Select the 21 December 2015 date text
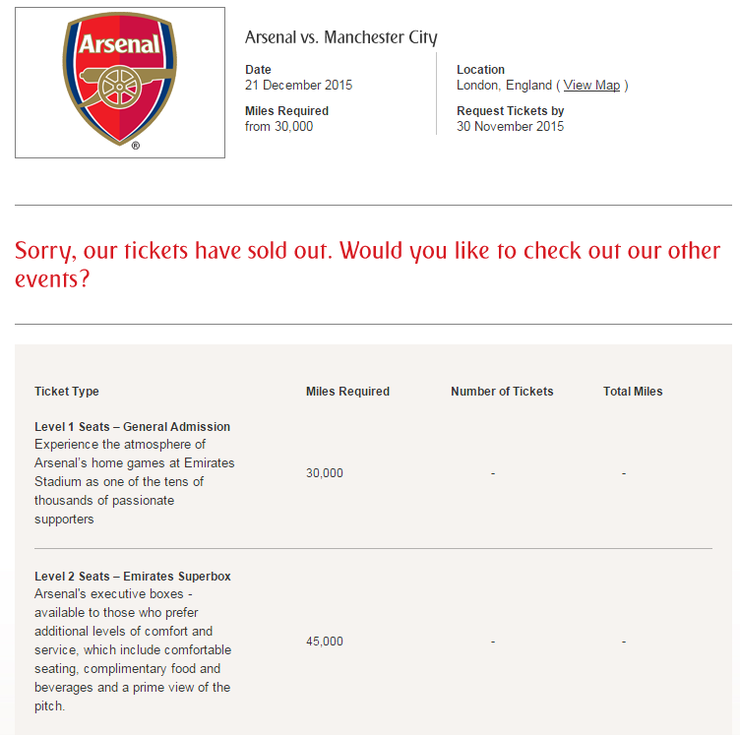The width and height of the screenshot is (740, 735). [x=298, y=85]
